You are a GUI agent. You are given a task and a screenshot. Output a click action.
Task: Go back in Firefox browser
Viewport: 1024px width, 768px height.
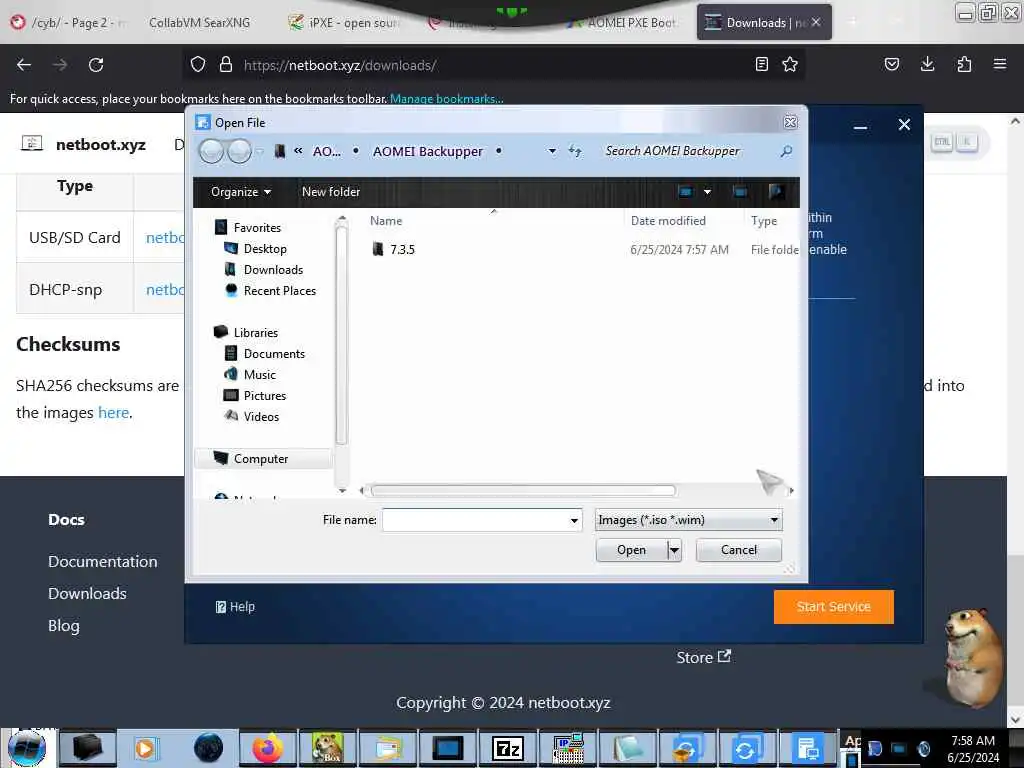click(x=24, y=65)
